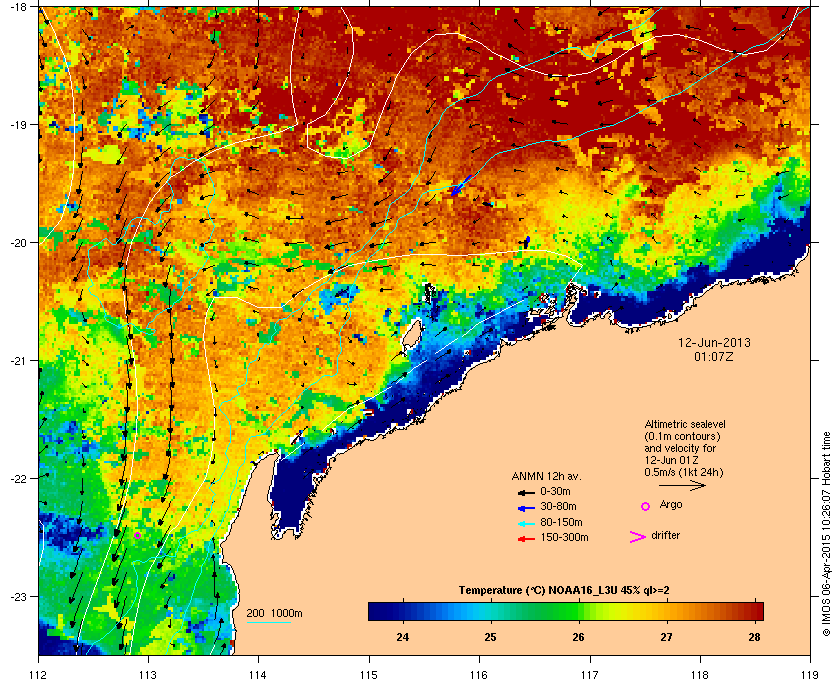Click the 30-80m depth label
Viewport: 840px width, 680px height.
[x=558, y=506]
